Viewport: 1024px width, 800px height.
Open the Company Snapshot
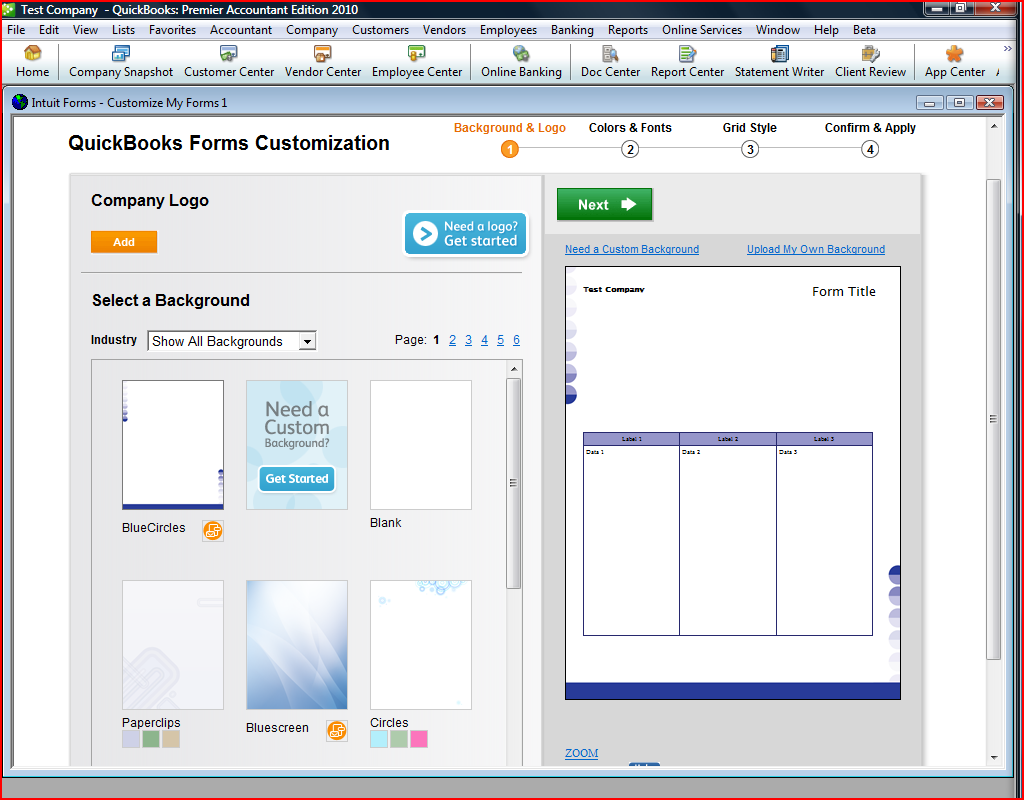click(x=121, y=61)
